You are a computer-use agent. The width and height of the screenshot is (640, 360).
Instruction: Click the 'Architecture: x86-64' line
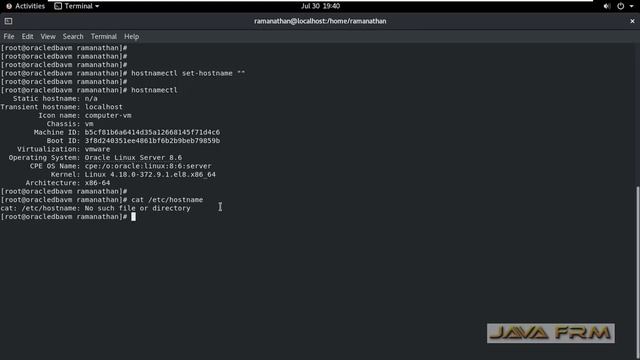click(x=68, y=183)
